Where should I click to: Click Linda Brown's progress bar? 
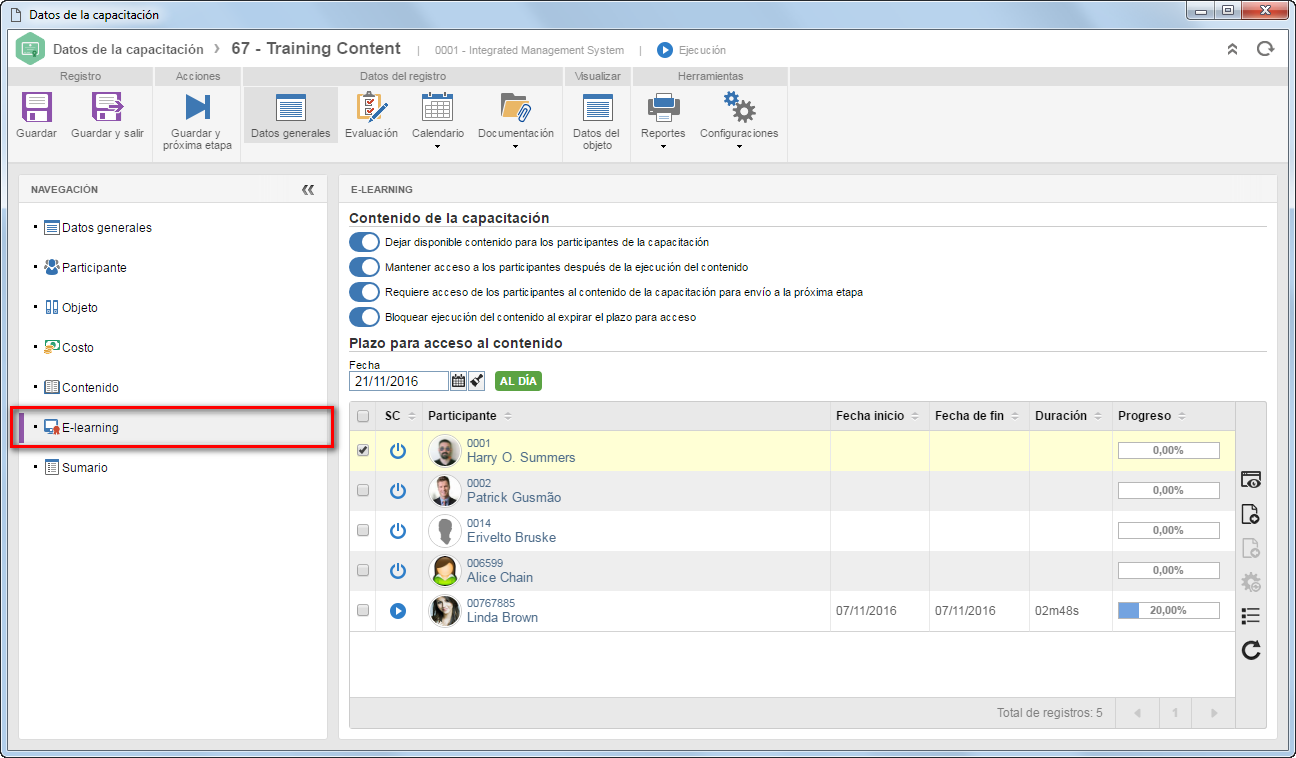1168,610
